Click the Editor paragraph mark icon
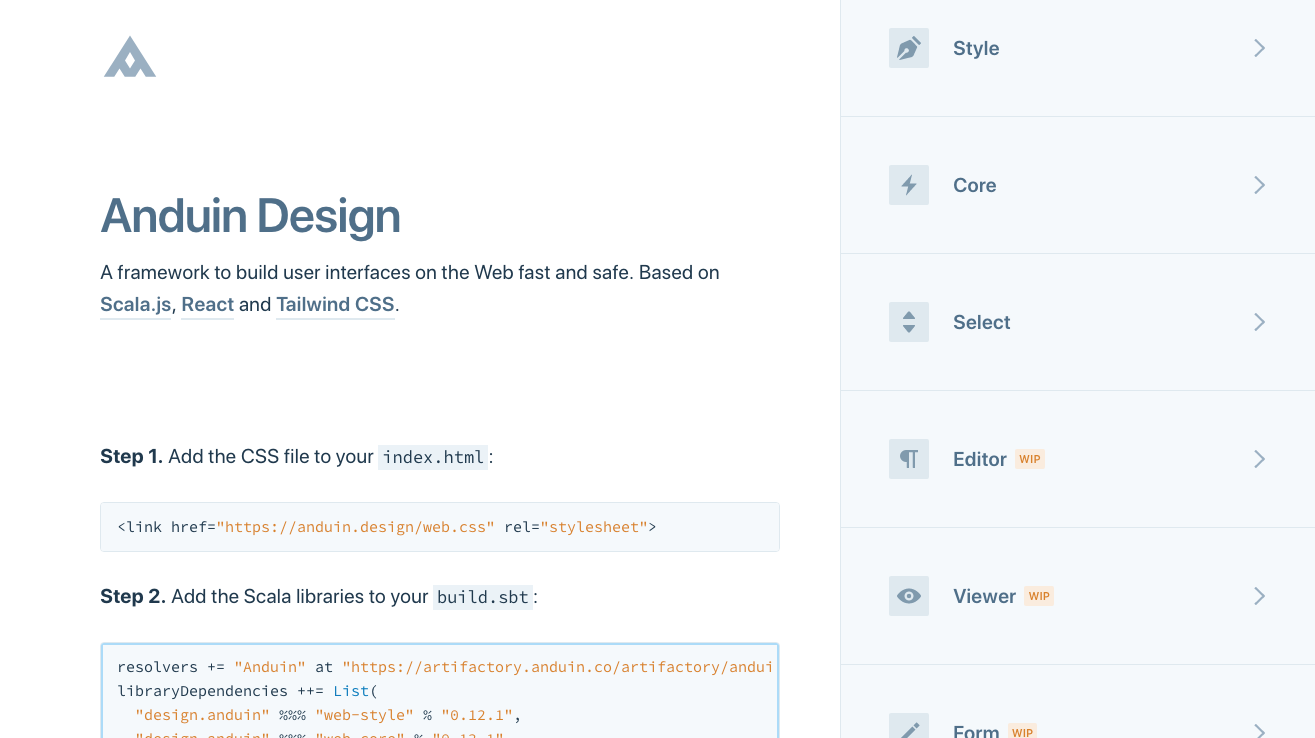 point(909,459)
